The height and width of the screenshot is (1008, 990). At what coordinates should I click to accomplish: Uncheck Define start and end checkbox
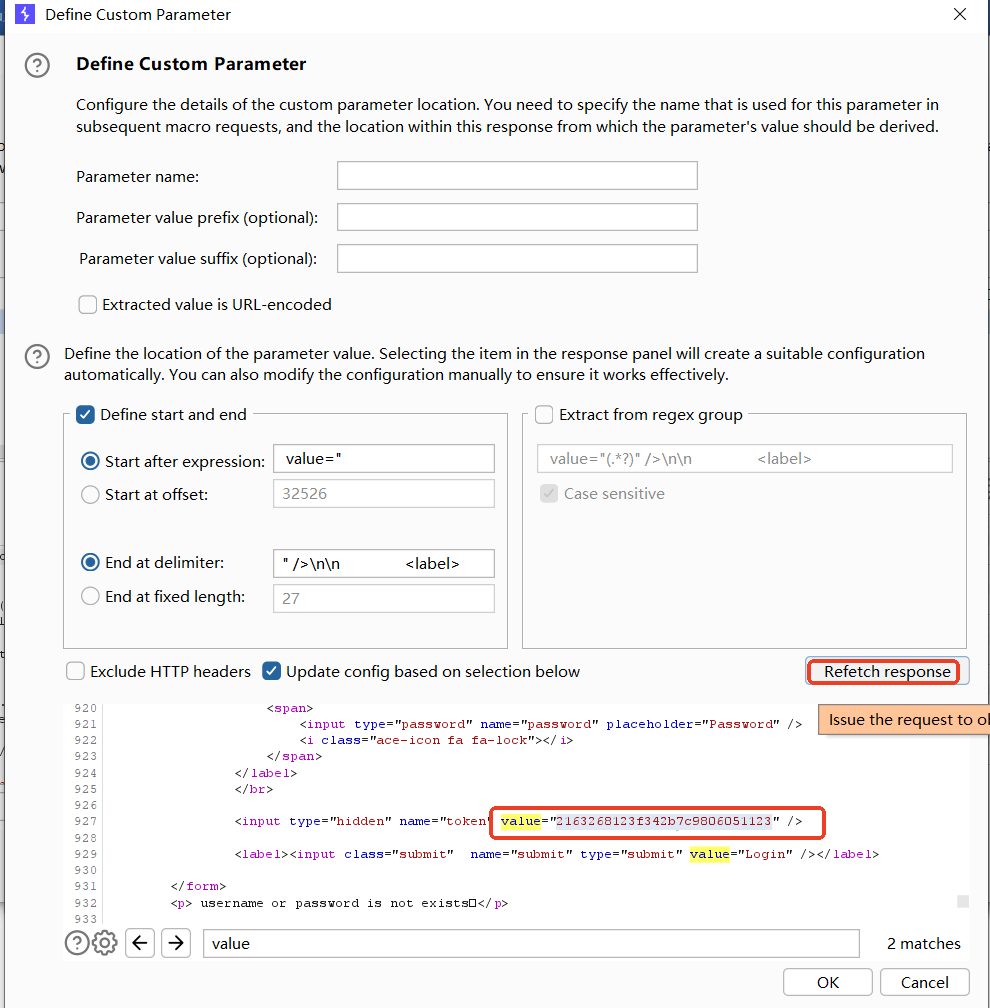coord(86,415)
